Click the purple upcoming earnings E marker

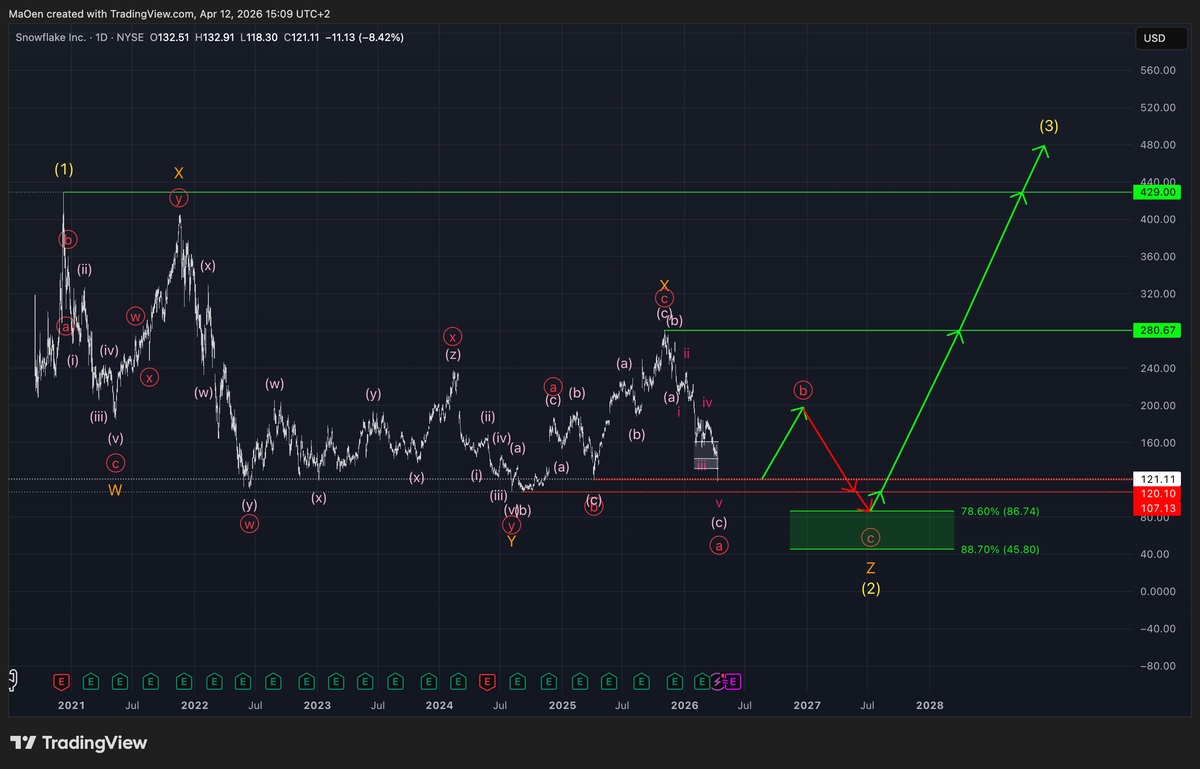(x=732, y=681)
